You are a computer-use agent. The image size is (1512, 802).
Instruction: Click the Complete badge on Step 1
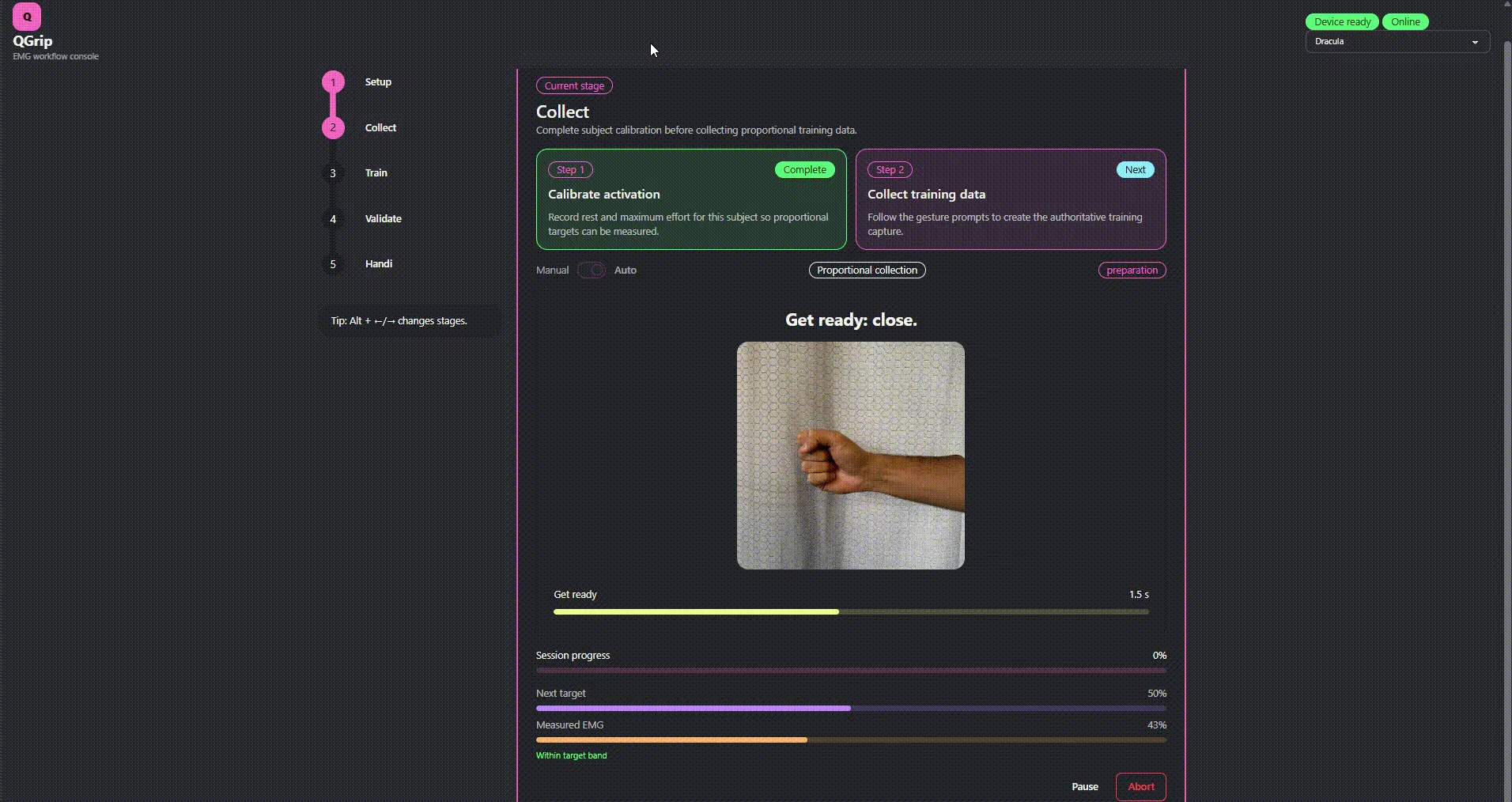(805, 170)
